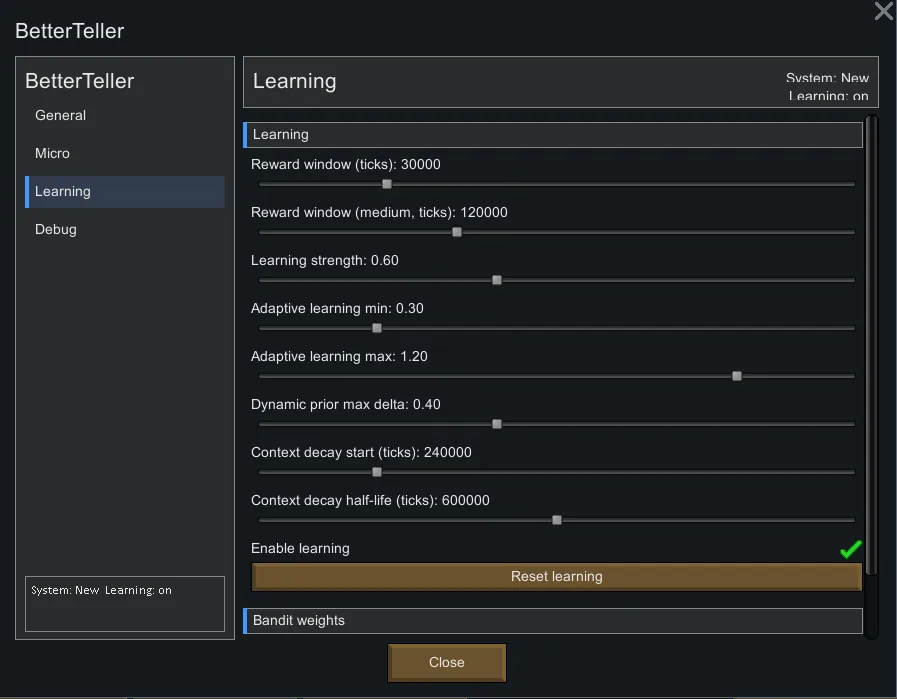The height and width of the screenshot is (699, 897).
Task: Open the General settings tab
Action: (x=61, y=115)
